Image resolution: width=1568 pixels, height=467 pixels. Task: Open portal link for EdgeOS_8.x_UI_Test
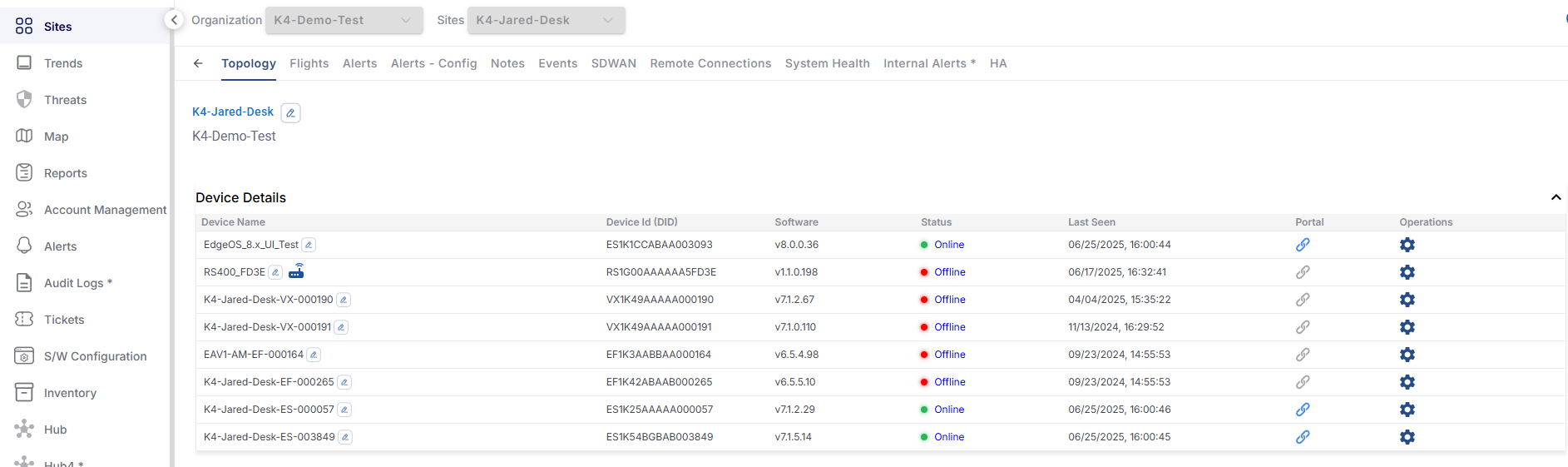click(x=1303, y=245)
